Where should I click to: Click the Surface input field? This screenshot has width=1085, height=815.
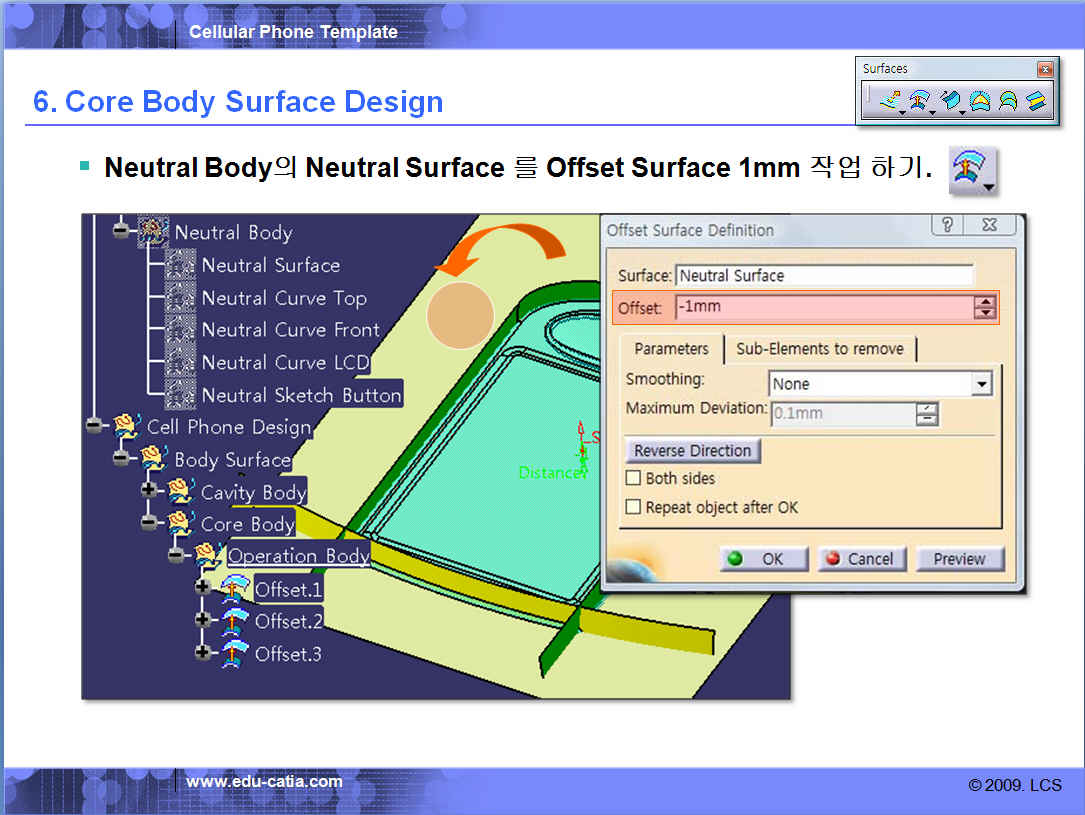pos(824,276)
